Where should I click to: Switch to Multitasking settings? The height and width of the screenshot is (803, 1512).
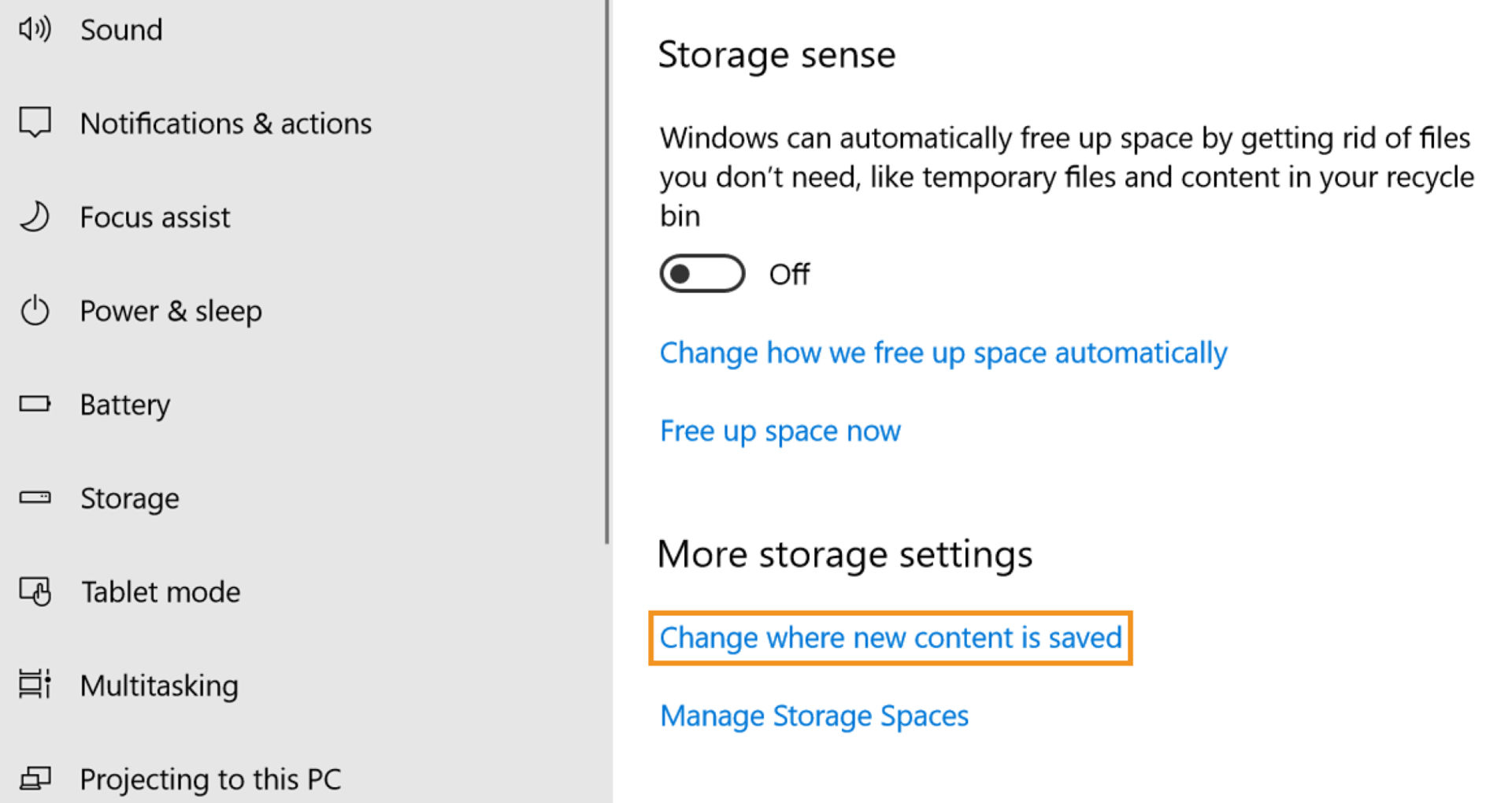(160, 685)
